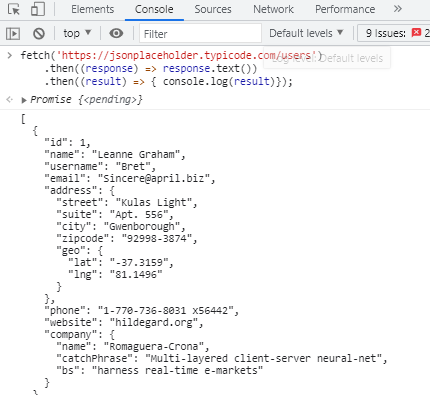Focus the console Filter input field
This screenshot has height=395, width=430.
200,34
